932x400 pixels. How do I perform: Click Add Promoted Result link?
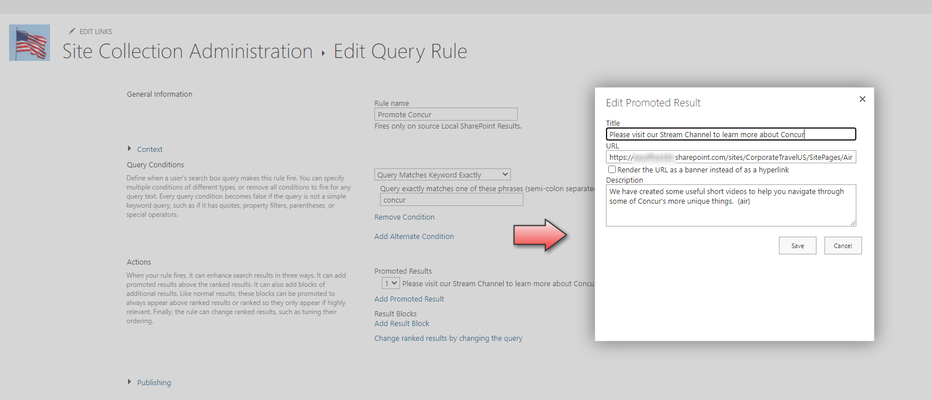point(409,299)
